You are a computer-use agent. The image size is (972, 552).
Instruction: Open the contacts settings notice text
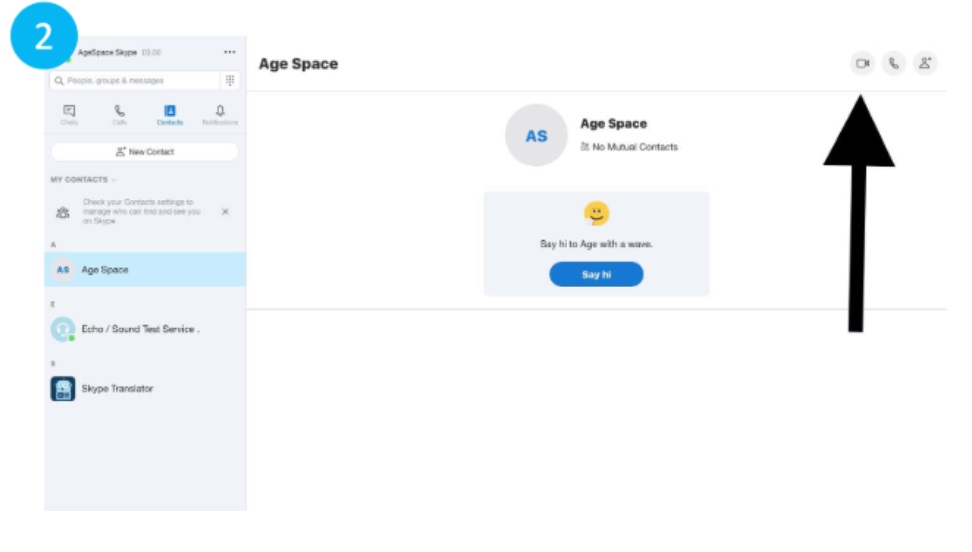141,211
